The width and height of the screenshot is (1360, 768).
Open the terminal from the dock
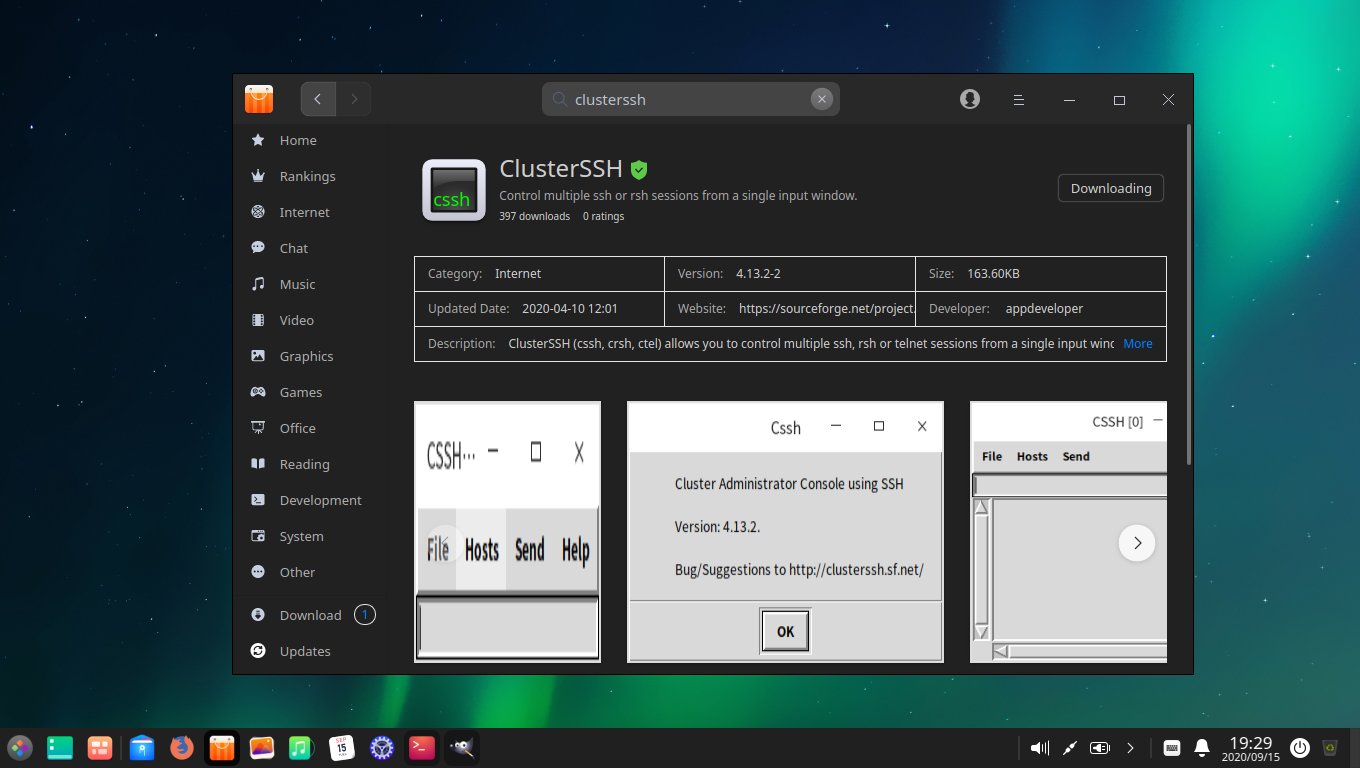[422, 747]
